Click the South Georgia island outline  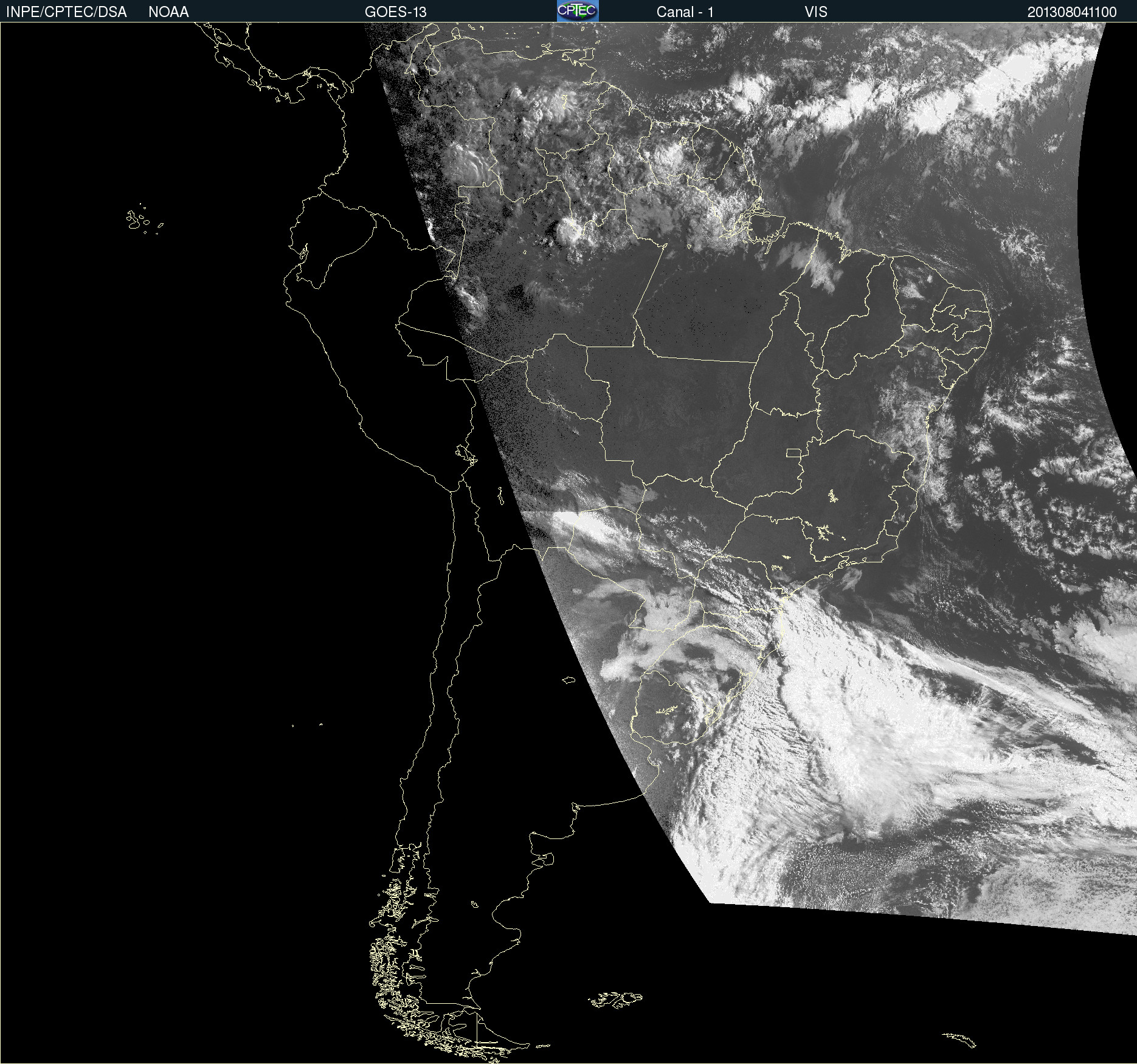coord(959,1038)
